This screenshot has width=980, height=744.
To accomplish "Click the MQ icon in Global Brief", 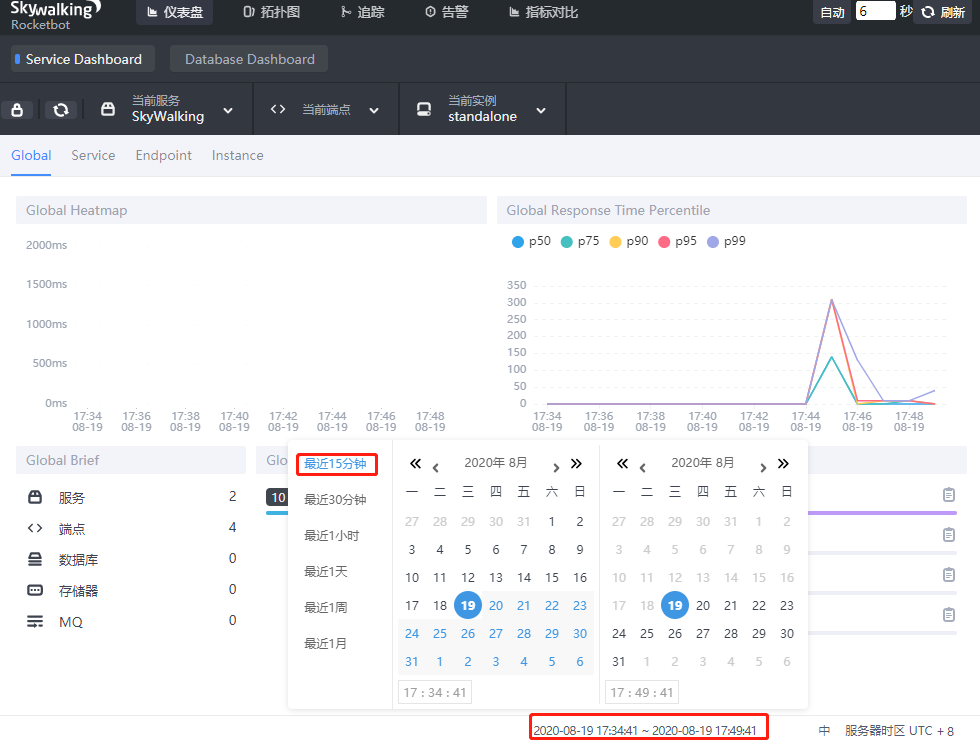I will [x=35, y=621].
